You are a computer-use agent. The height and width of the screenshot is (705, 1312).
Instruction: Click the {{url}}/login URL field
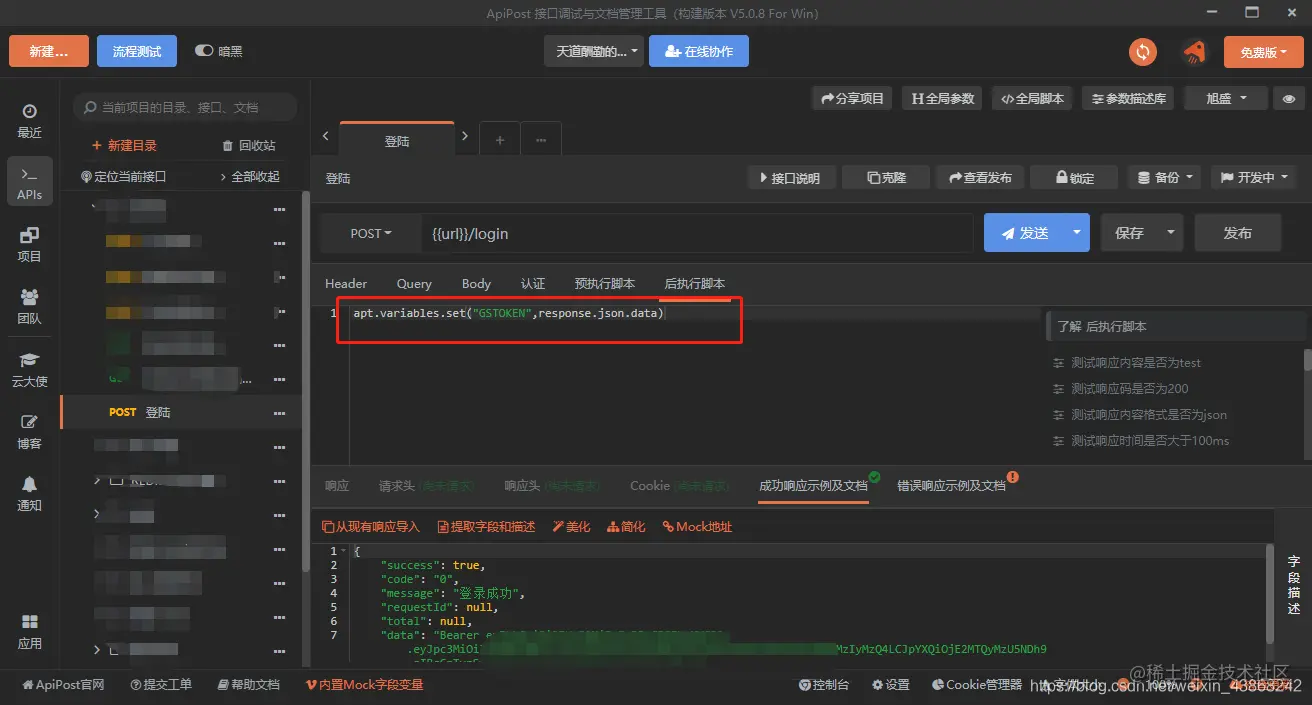click(698, 233)
